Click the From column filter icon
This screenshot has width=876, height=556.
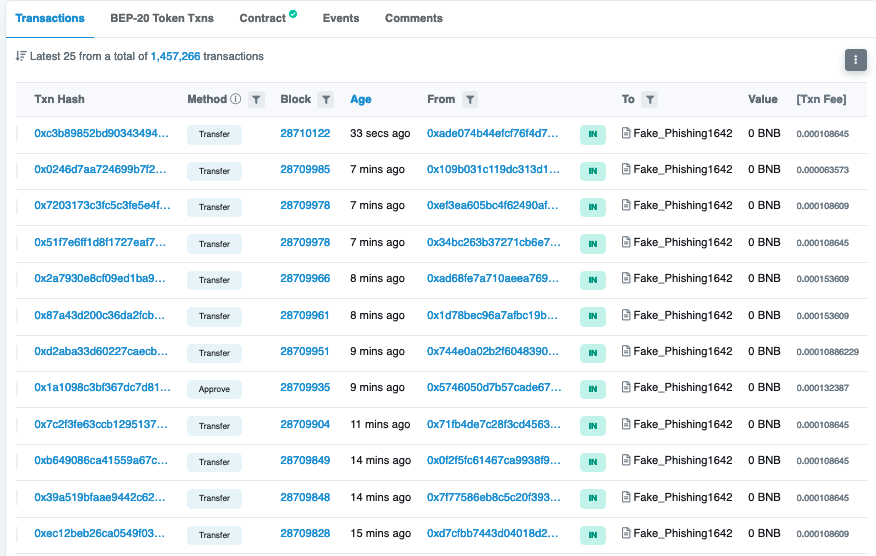click(470, 100)
